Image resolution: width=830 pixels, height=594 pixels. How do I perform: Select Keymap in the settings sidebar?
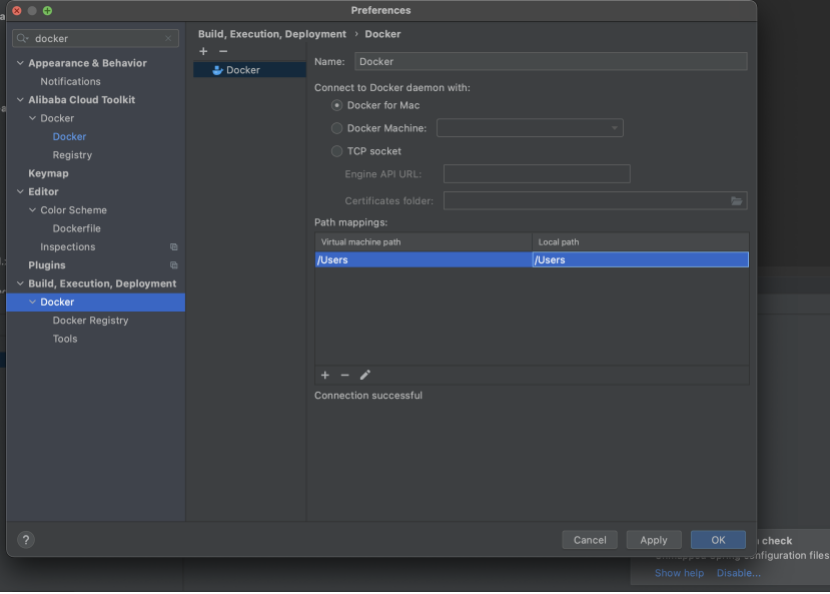(x=48, y=172)
